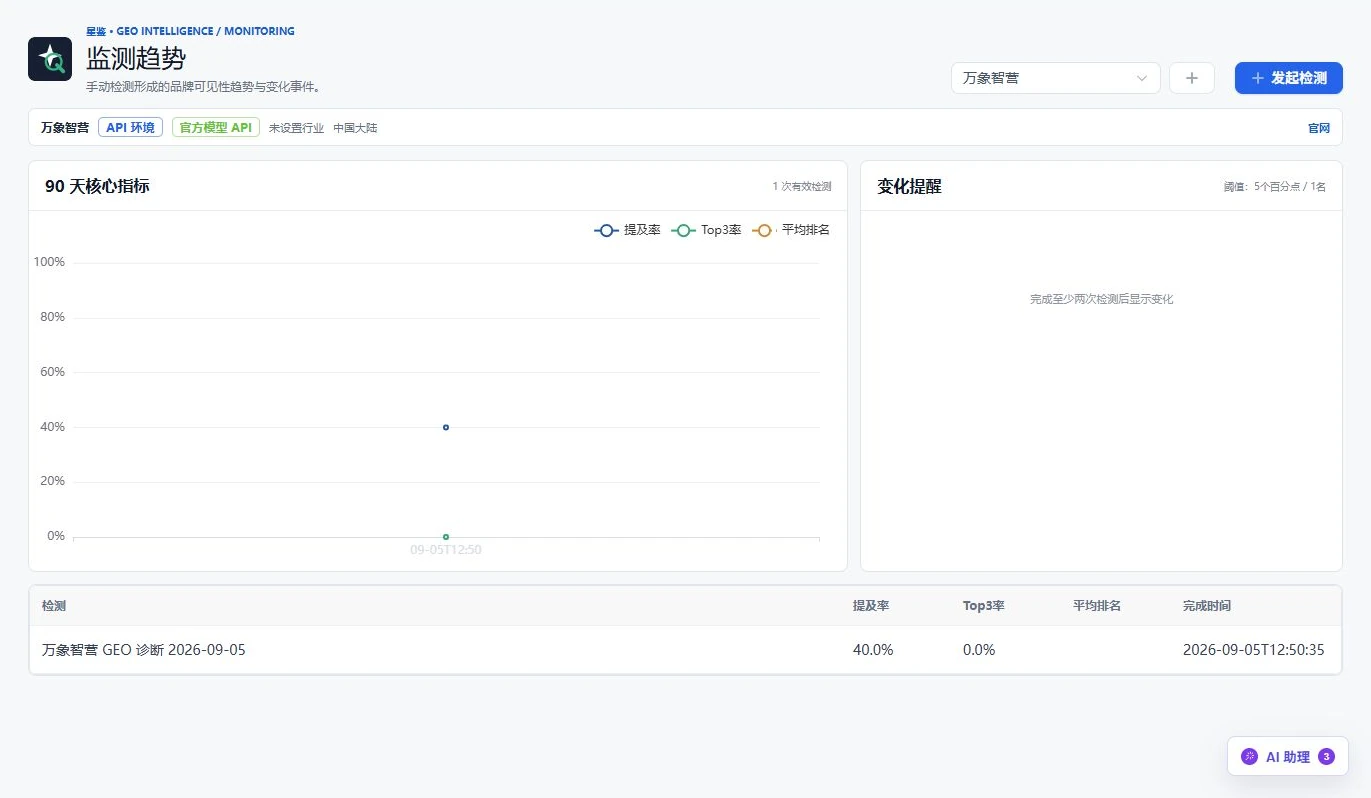This screenshot has height=798, width=1371.
Task: Click the 未设置行业 label
Action: [x=296, y=128]
